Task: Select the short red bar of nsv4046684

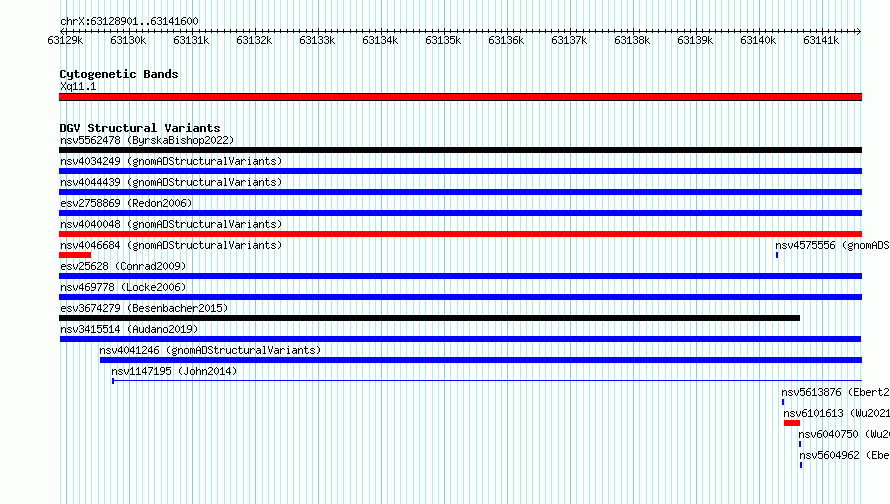Action: tap(75, 255)
